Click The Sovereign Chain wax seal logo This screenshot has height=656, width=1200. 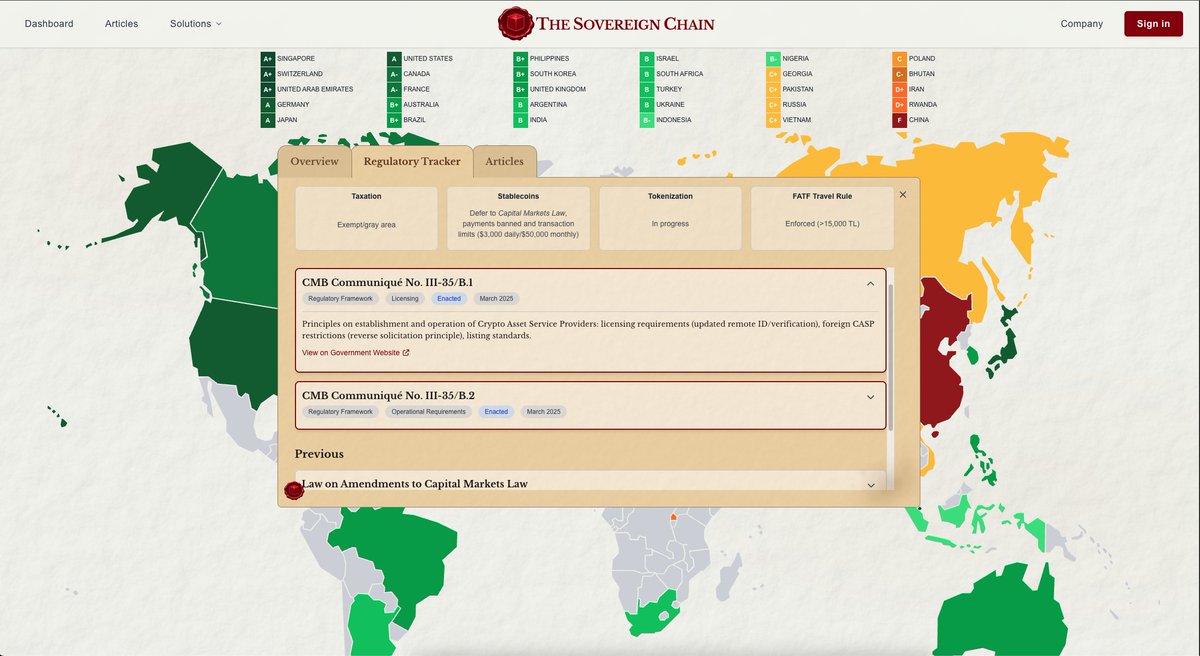[x=514, y=23]
